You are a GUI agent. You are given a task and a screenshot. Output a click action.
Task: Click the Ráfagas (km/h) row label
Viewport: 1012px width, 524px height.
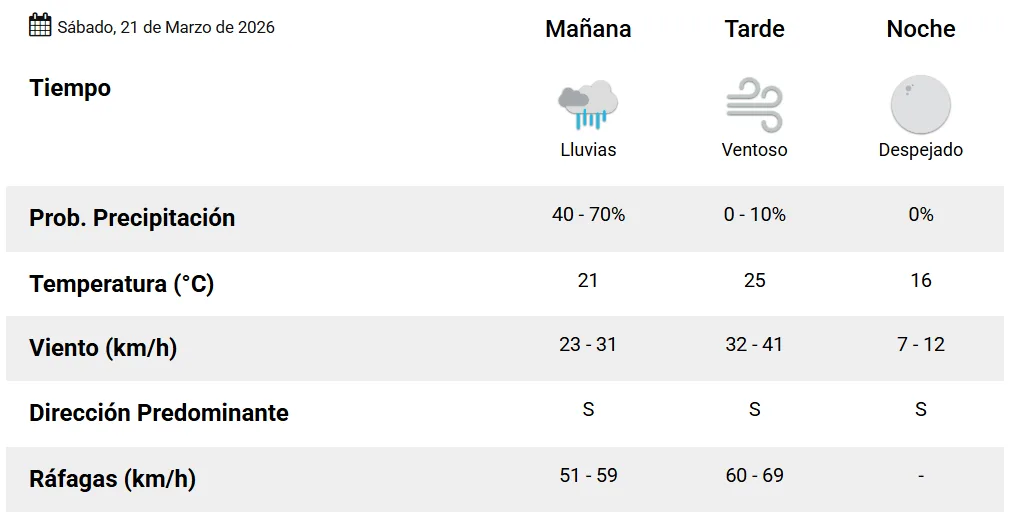(112, 479)
